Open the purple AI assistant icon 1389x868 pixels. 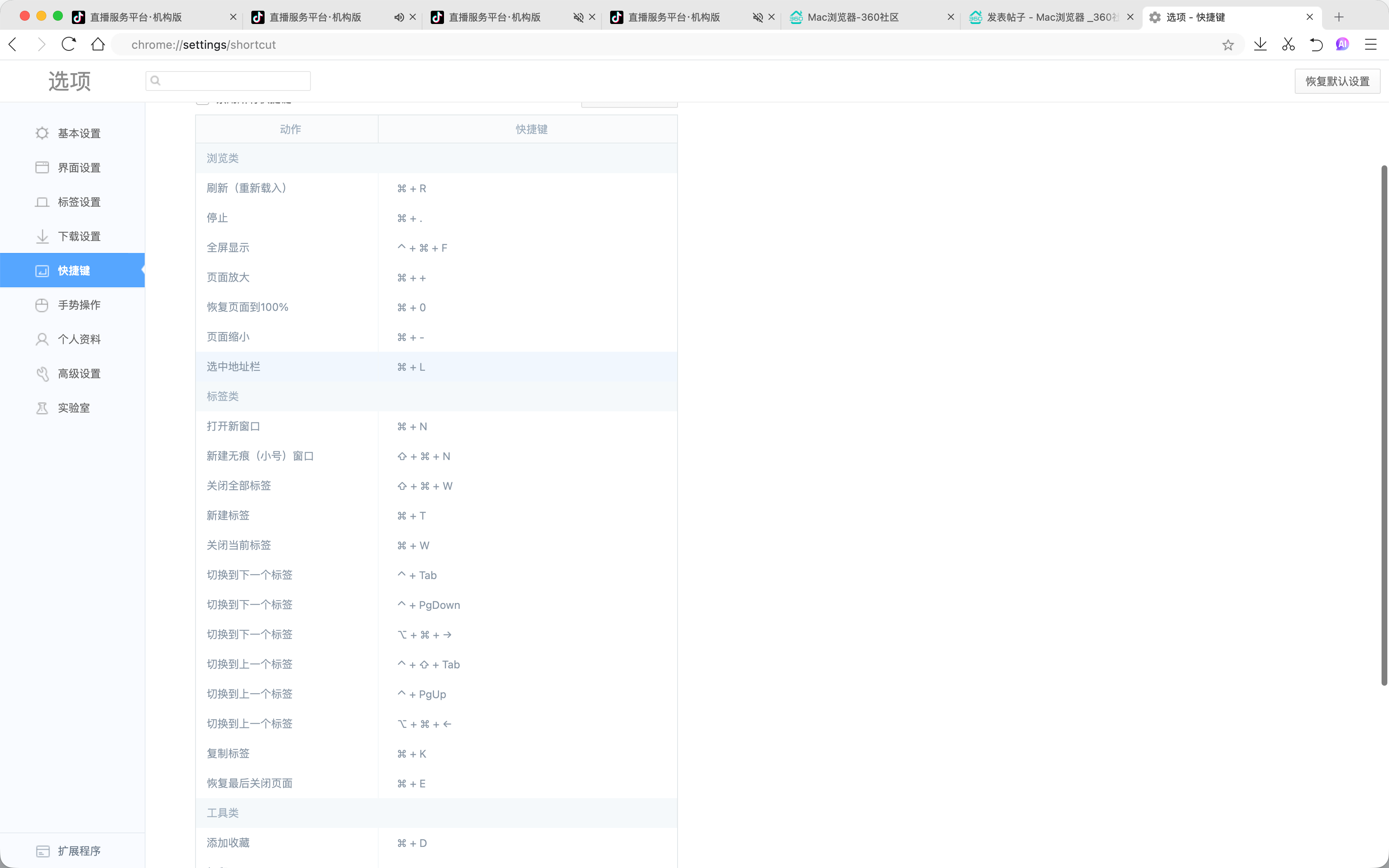click(1343, 44)
